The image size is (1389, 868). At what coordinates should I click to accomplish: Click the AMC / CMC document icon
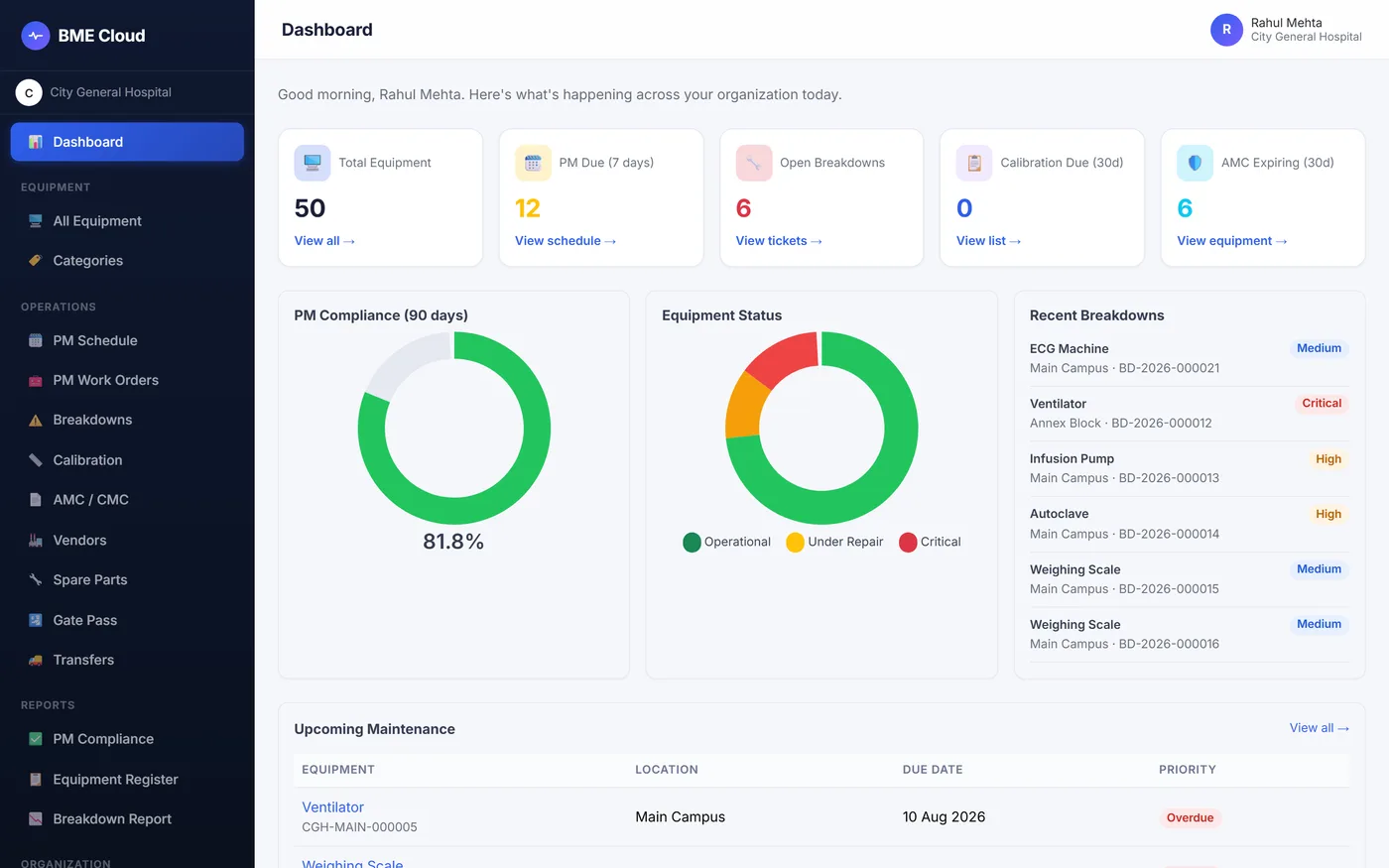click(x=36, y=500)
